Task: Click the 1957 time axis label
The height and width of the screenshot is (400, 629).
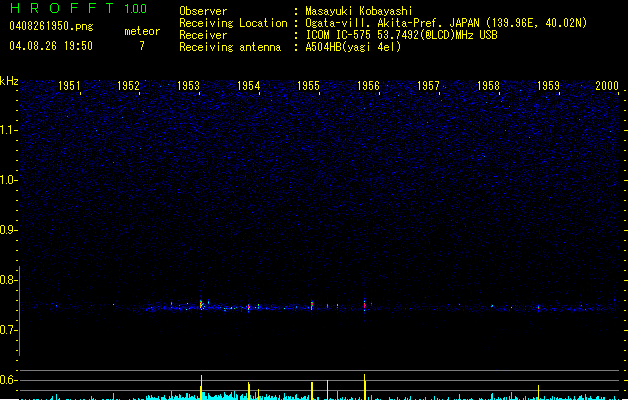Action: click(428, 86)
